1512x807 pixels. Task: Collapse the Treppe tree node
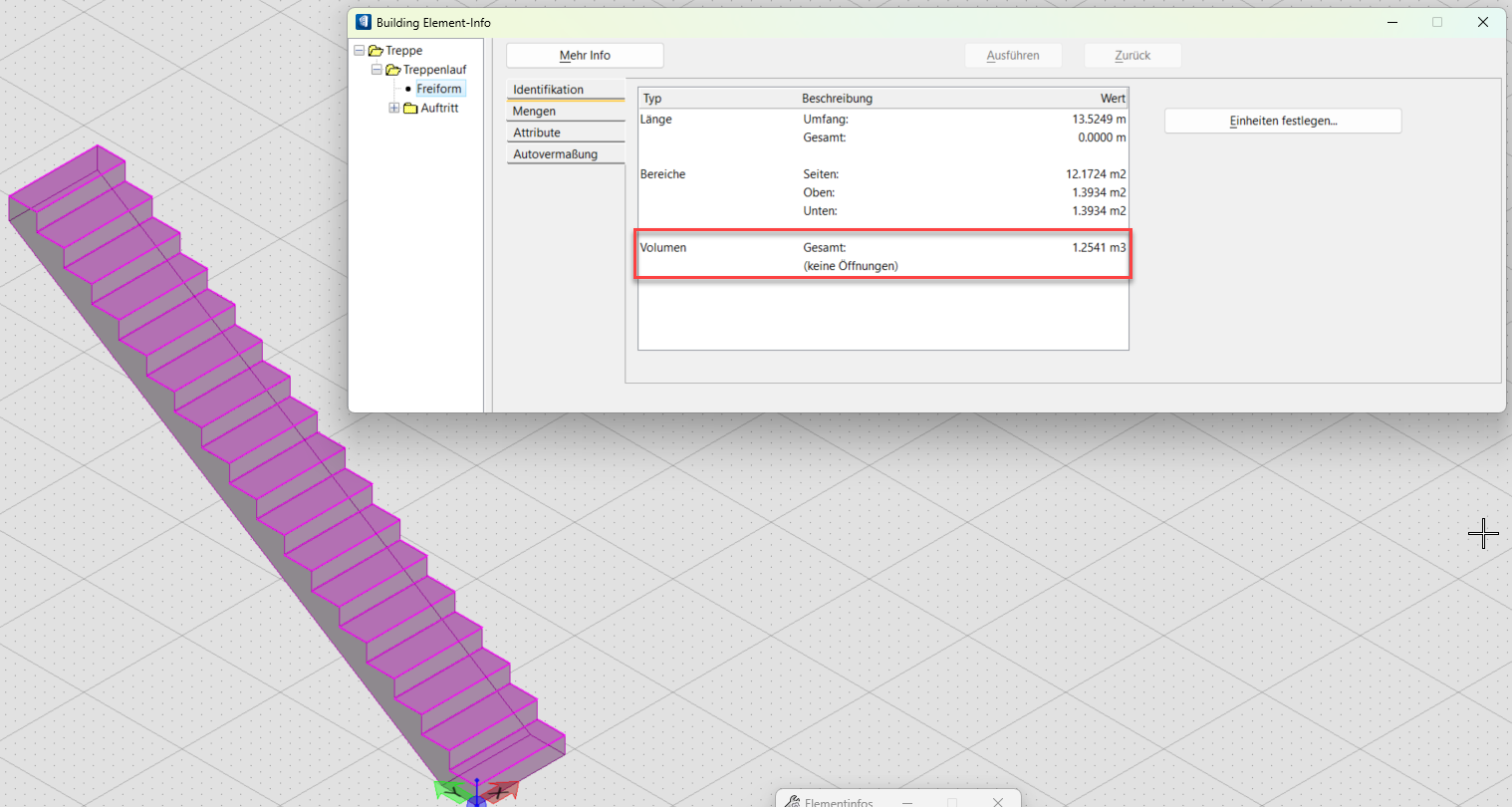point(359,50)
